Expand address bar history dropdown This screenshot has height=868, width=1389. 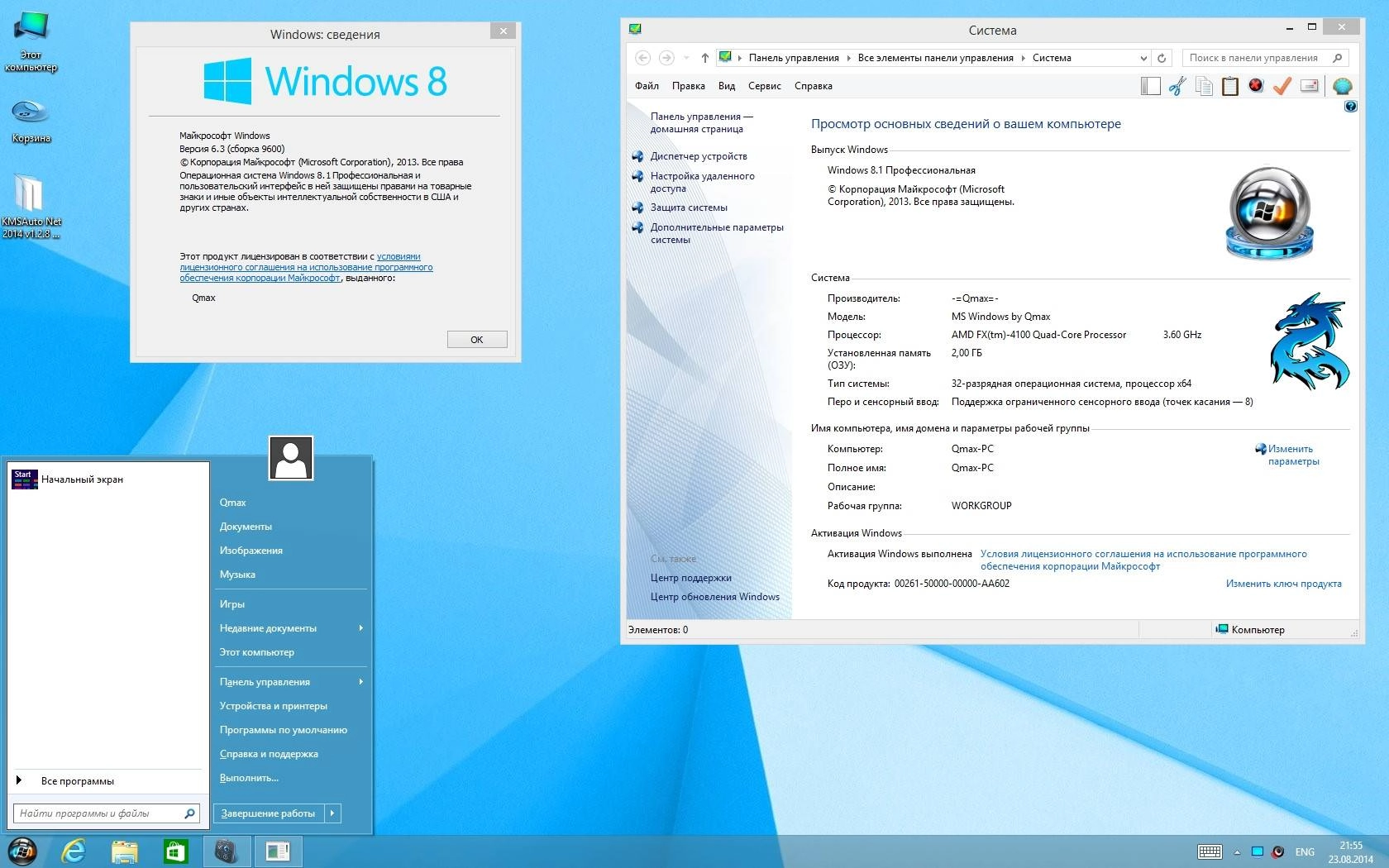(x=1143, y=58)
